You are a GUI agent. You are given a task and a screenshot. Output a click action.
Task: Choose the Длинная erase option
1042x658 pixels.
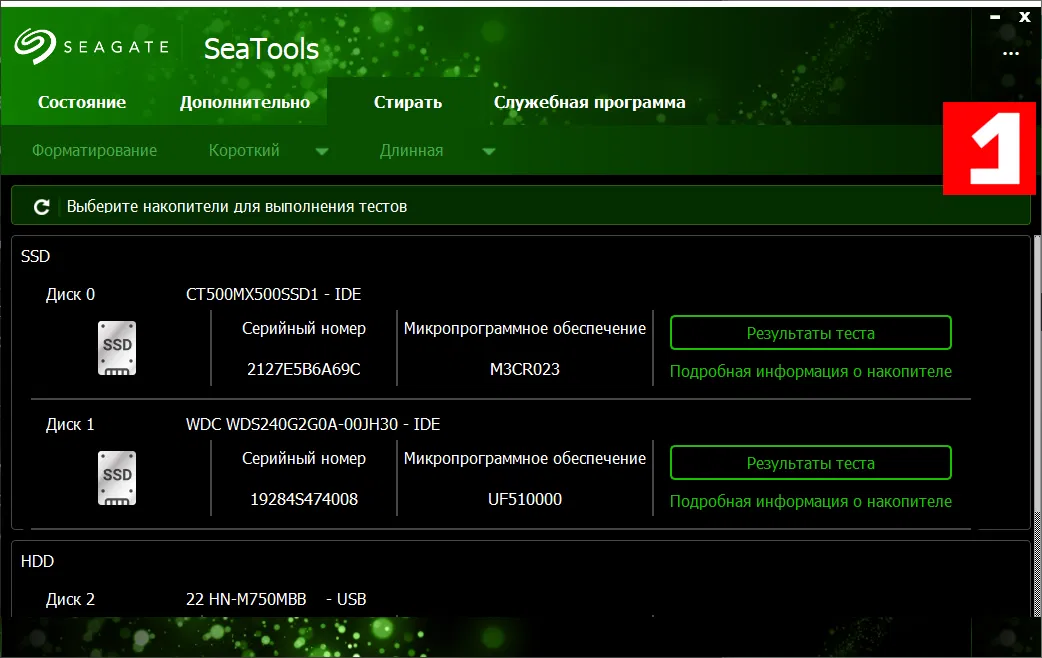pyautogui.click(x=411, y=151)
